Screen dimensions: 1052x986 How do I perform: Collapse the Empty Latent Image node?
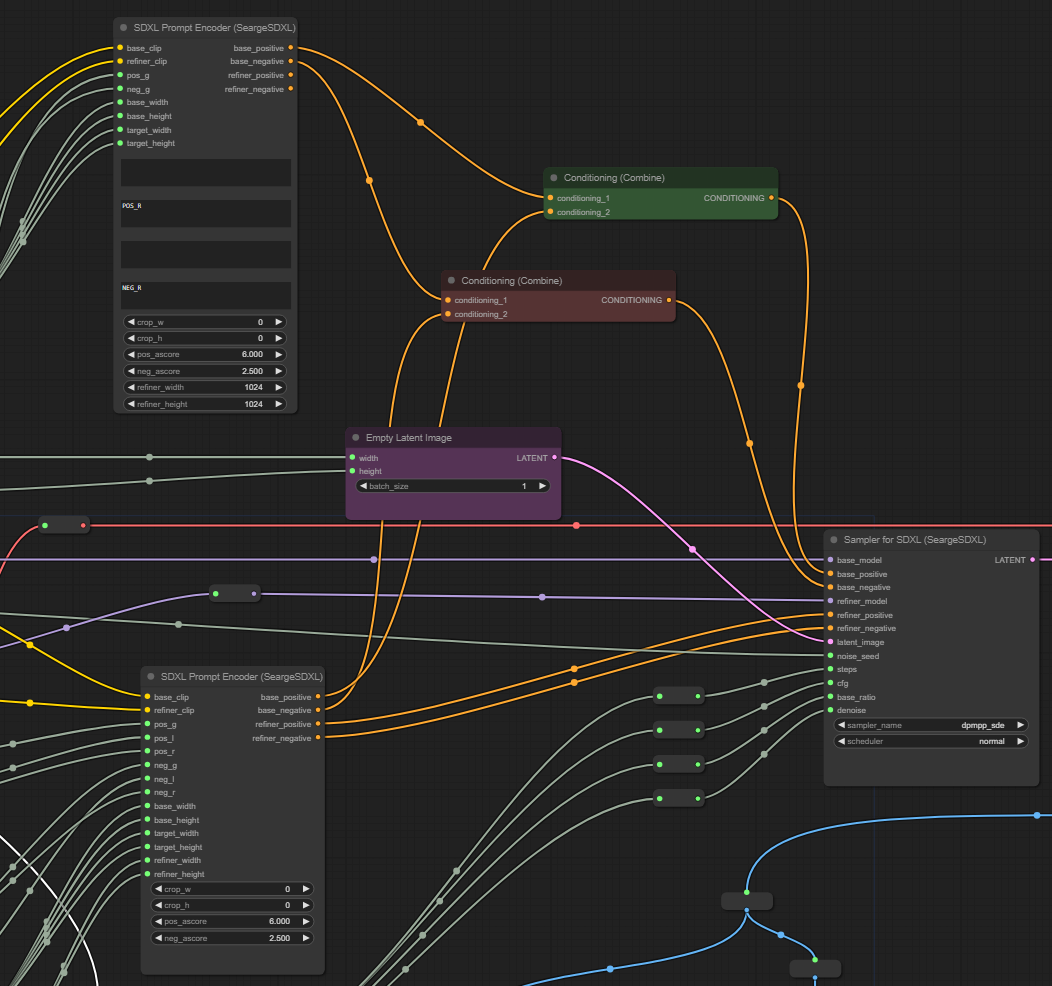[355, 438]
